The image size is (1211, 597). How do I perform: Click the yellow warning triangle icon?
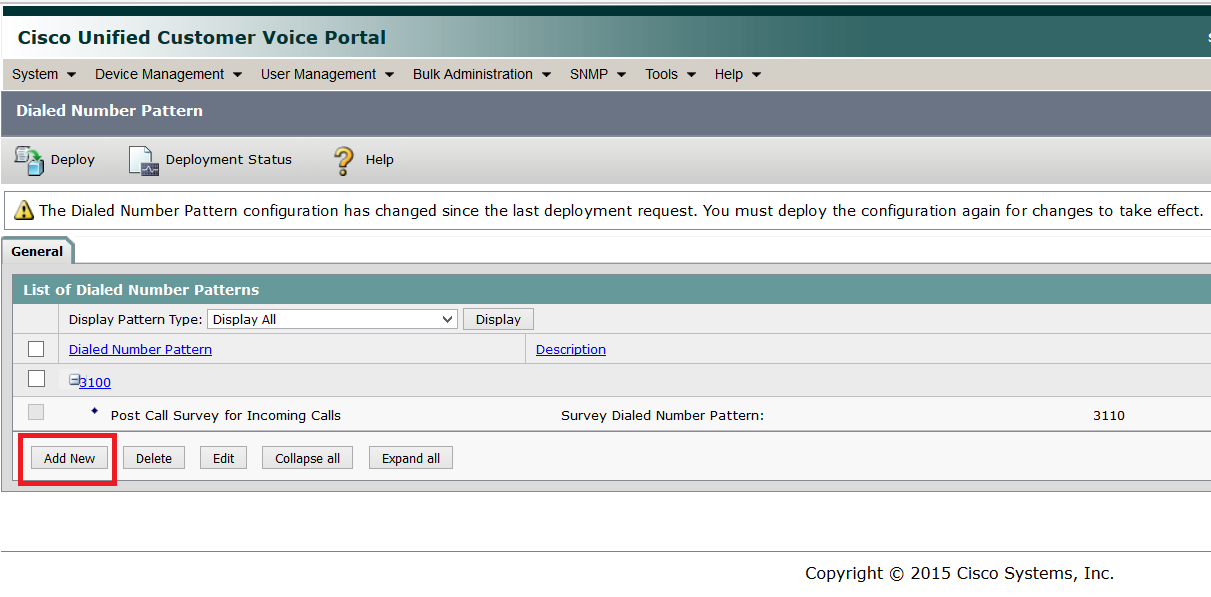point(21,210)
